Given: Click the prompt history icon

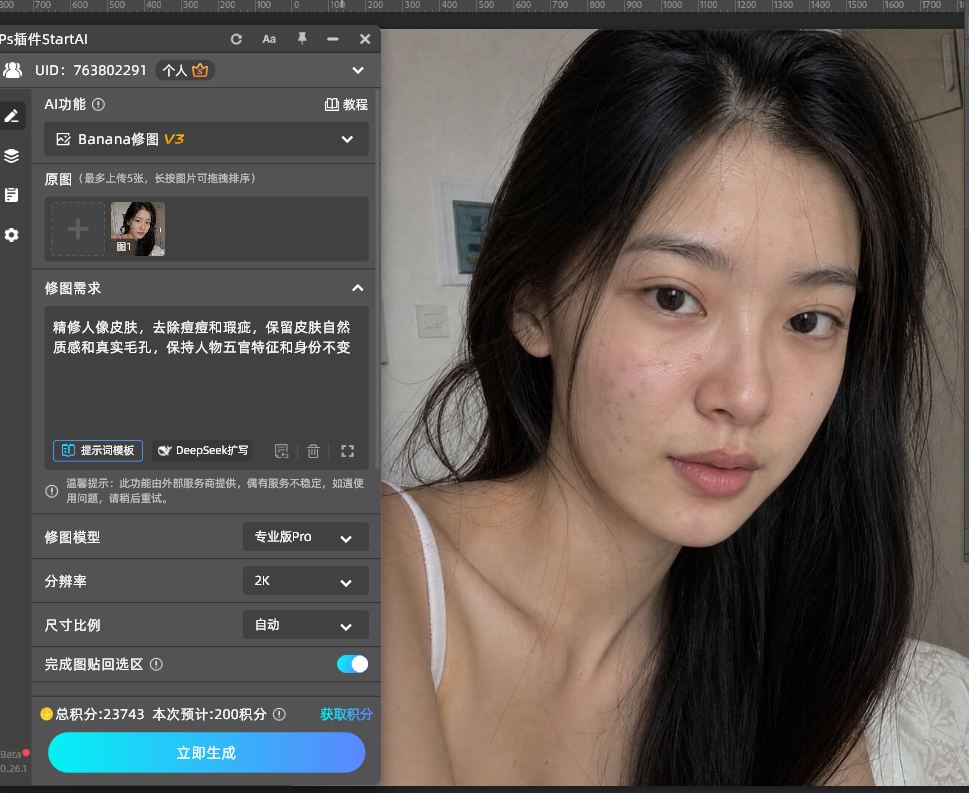Looking at the screenshot, I should 282,451.
